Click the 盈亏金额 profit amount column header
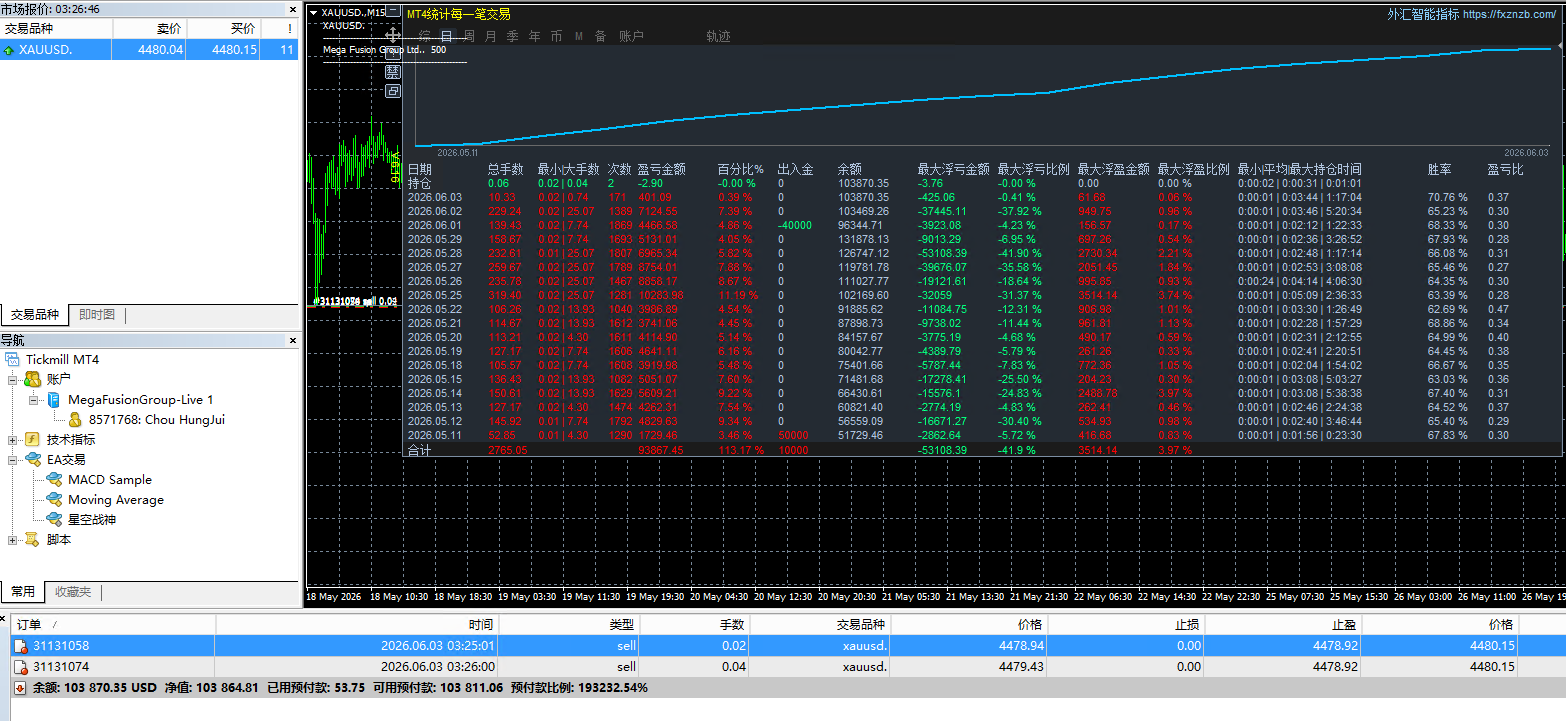Image resolution: width=1566 pixels, height=721 pixels. pos(661,169)
